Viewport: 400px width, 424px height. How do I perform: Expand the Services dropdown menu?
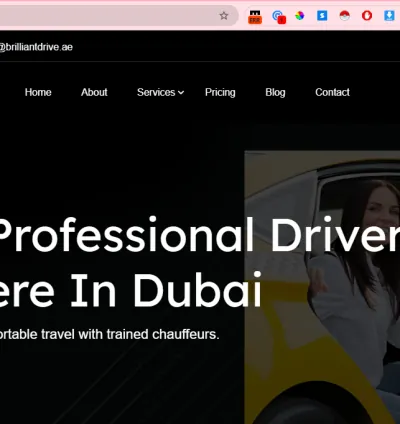[x=160, y=92]
